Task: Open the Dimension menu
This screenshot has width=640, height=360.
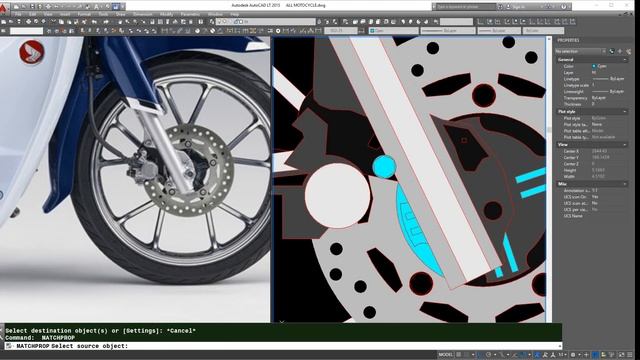Action: tap(142, 14)
